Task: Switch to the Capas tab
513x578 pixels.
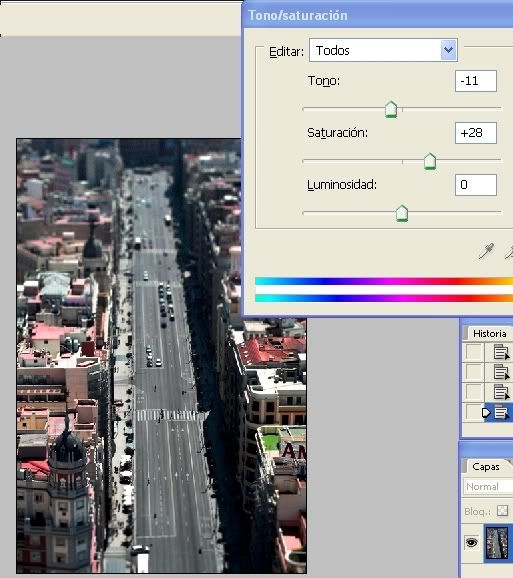Action: point(486,467)
